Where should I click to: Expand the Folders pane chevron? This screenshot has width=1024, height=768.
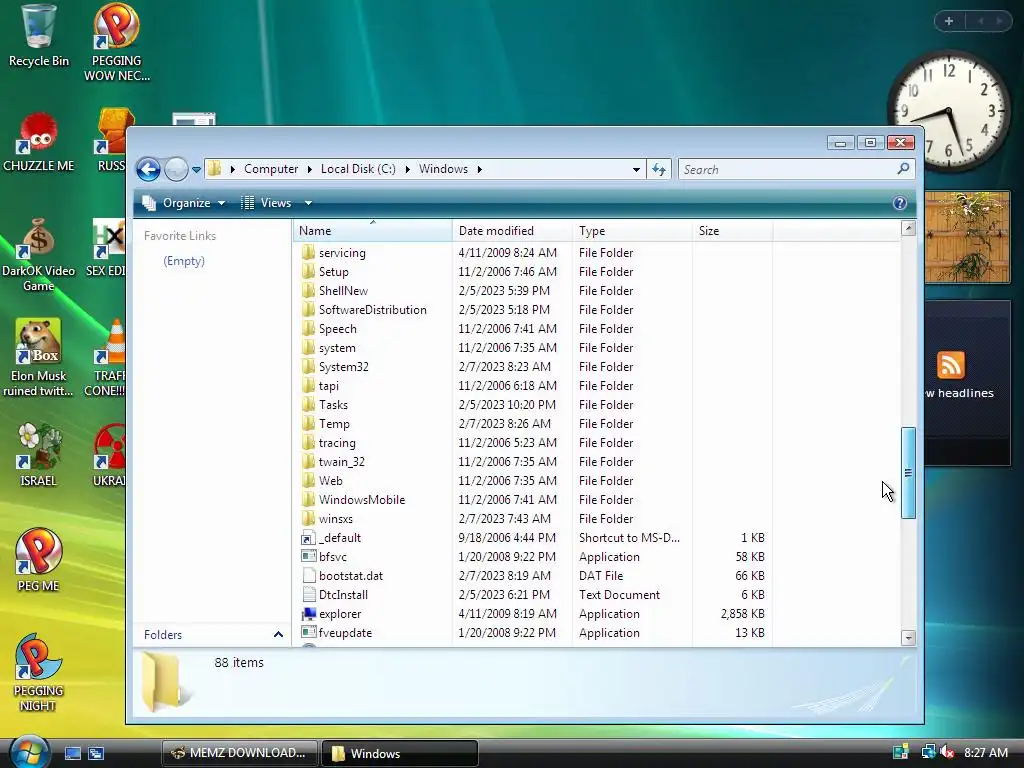(278, 635)
